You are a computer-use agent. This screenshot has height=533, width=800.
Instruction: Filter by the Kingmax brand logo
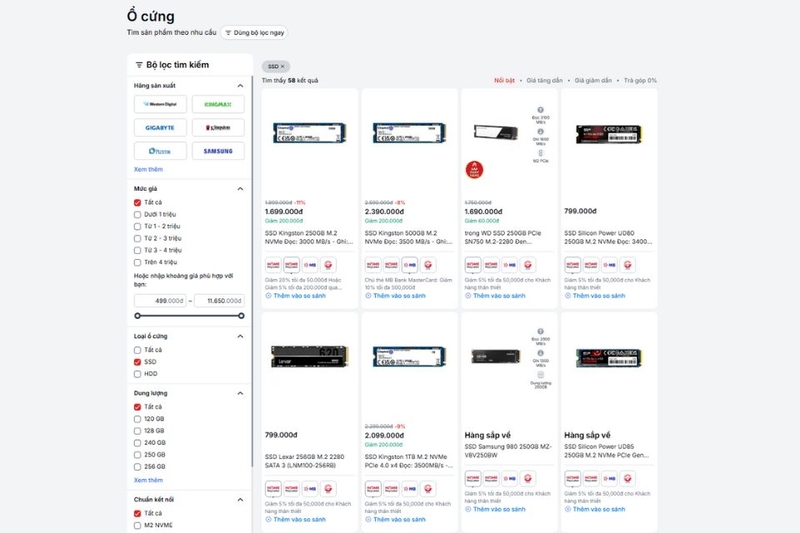[218, 104]
